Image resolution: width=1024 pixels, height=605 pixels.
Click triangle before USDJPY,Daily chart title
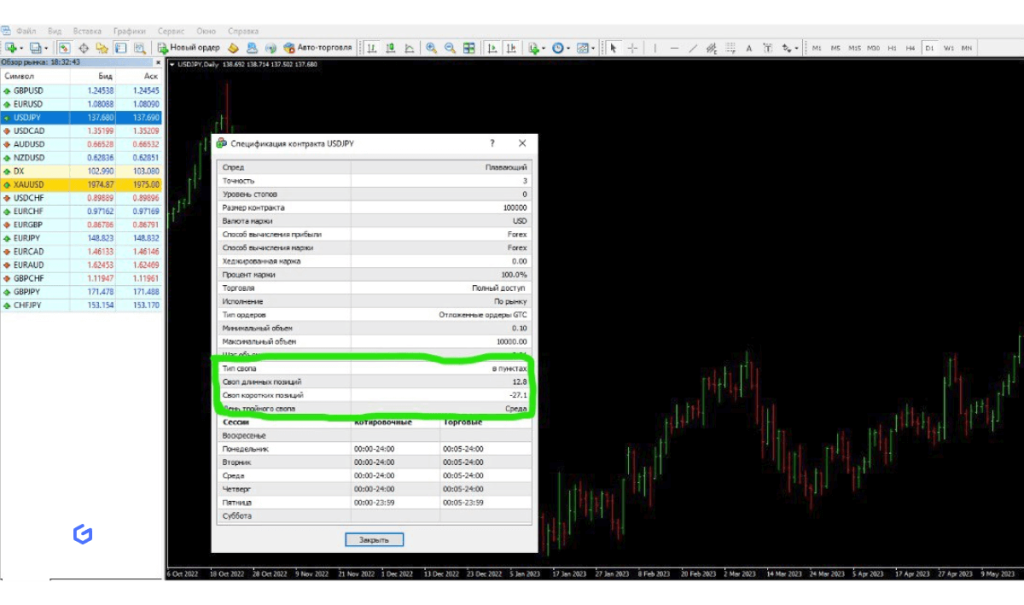[172, 64]
